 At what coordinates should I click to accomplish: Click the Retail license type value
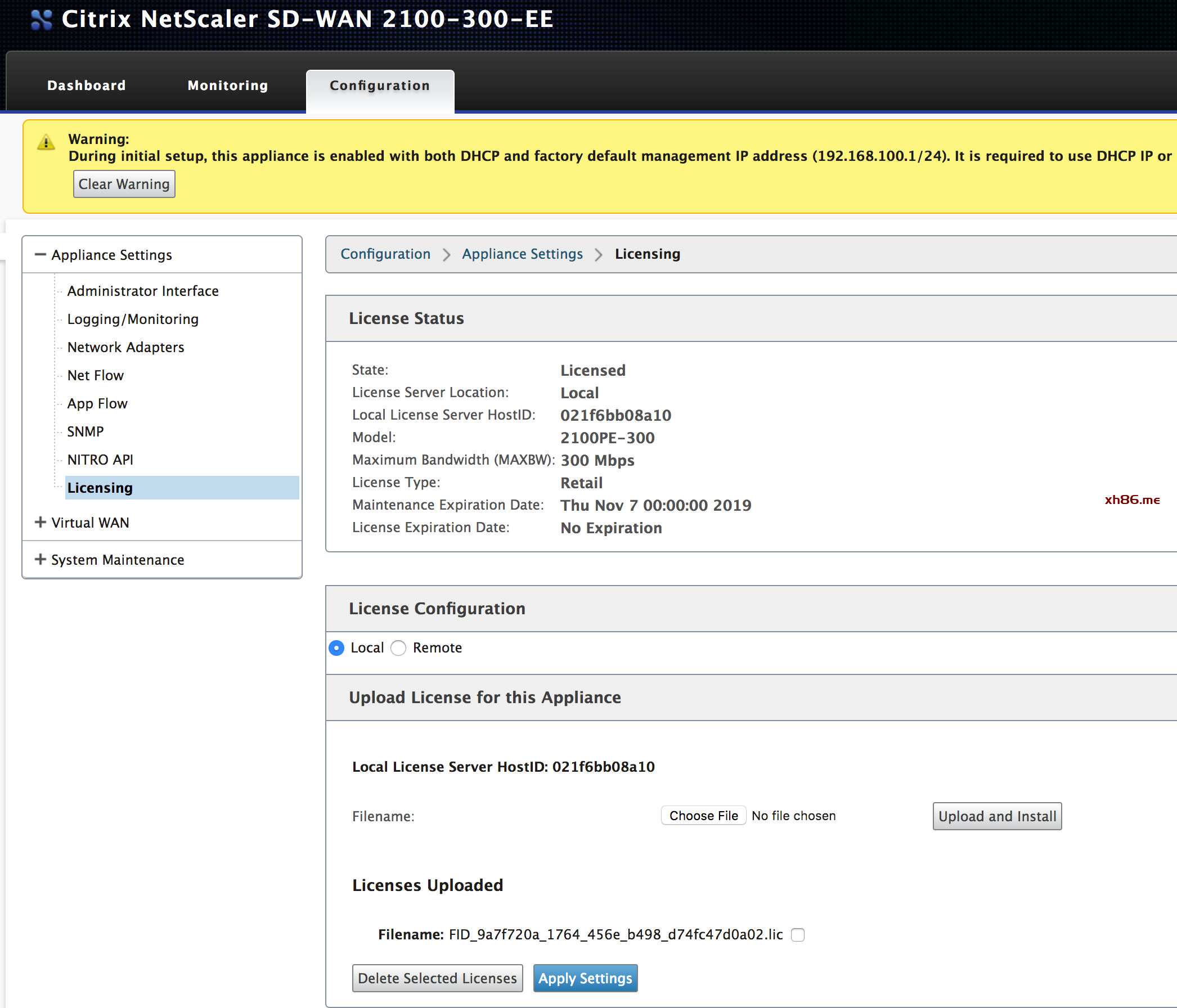582,483
